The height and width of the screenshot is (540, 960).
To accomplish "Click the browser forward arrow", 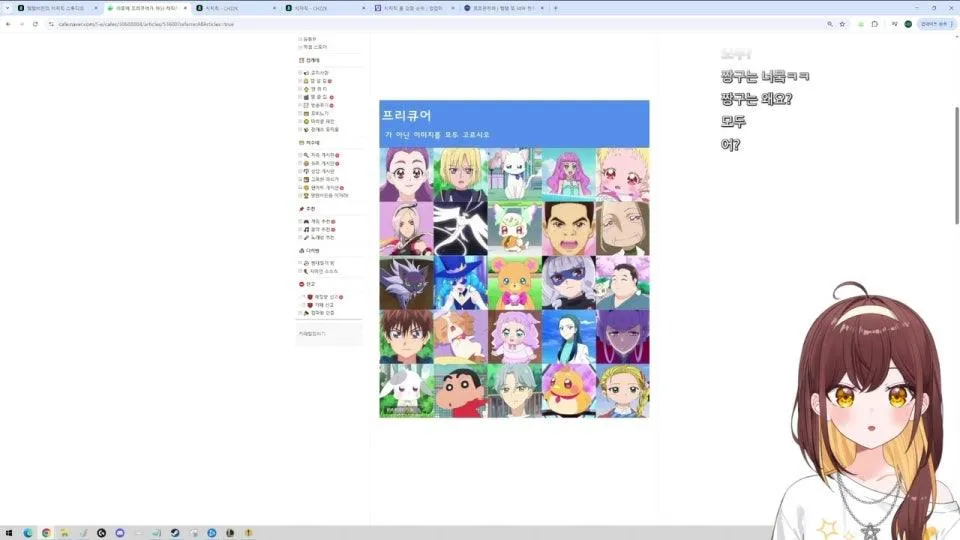I will pyautogui.click(x=21, y=24).
